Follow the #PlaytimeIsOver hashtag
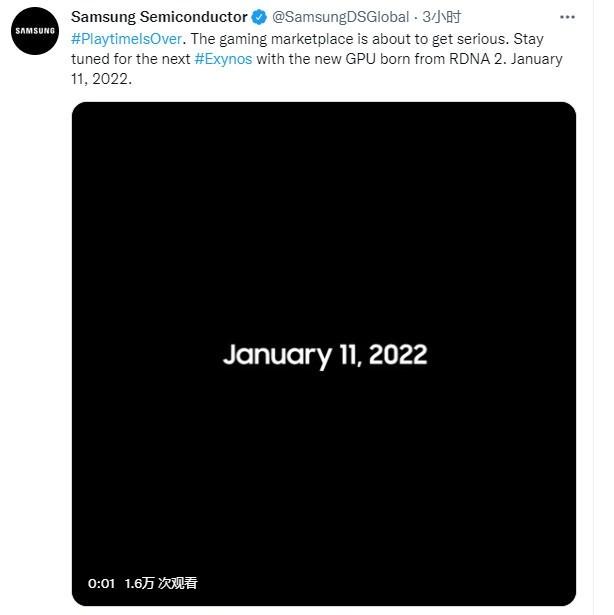614x615 pixels. pos(127,39)
